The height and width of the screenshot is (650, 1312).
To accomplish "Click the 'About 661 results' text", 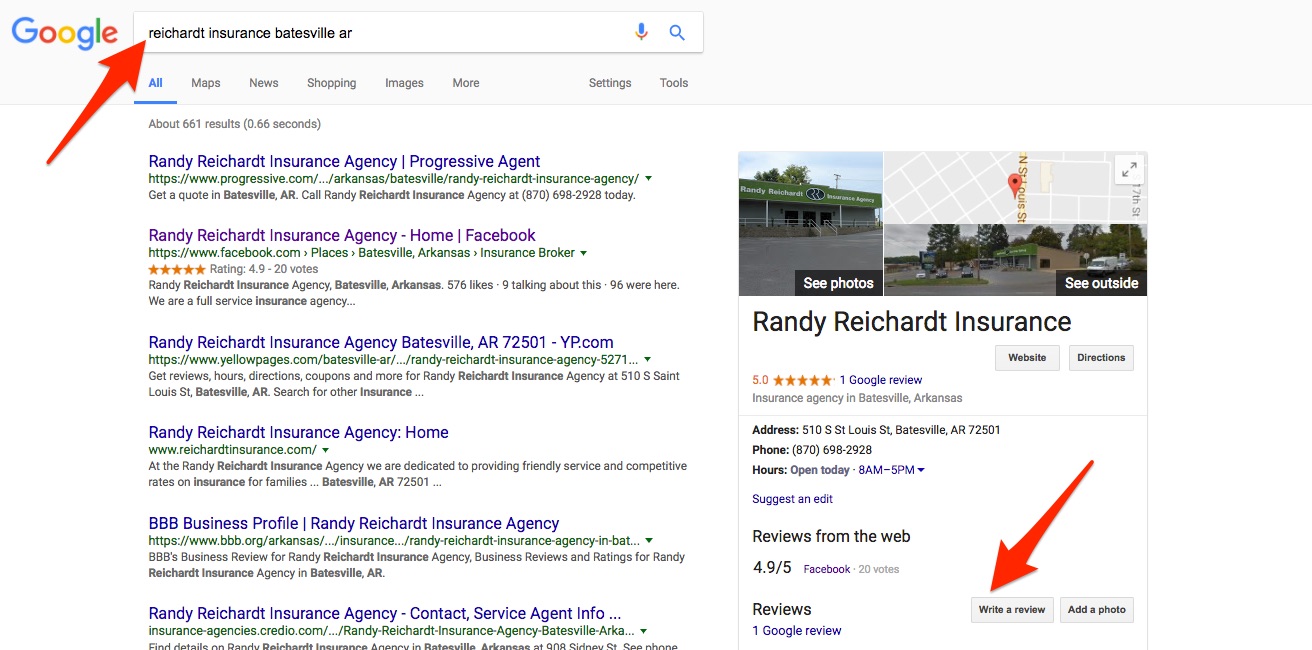I will 234,124.
